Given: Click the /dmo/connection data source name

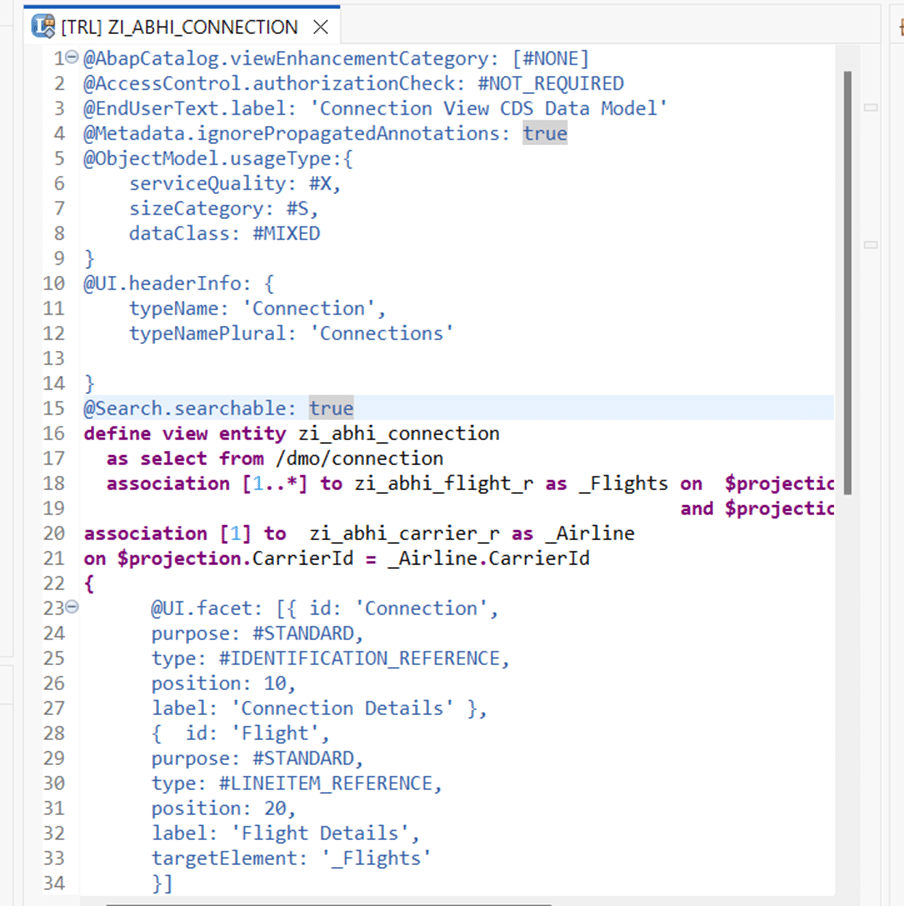Looking at the screenshot, I should (370, 458).
